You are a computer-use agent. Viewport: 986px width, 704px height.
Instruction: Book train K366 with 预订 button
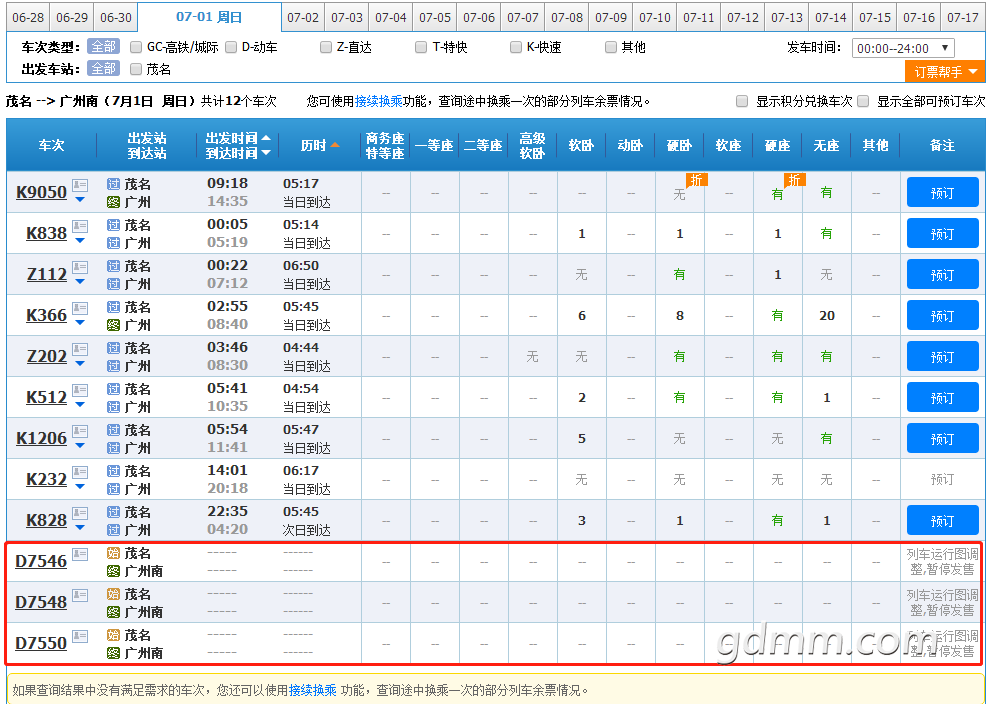coord(943,316)
